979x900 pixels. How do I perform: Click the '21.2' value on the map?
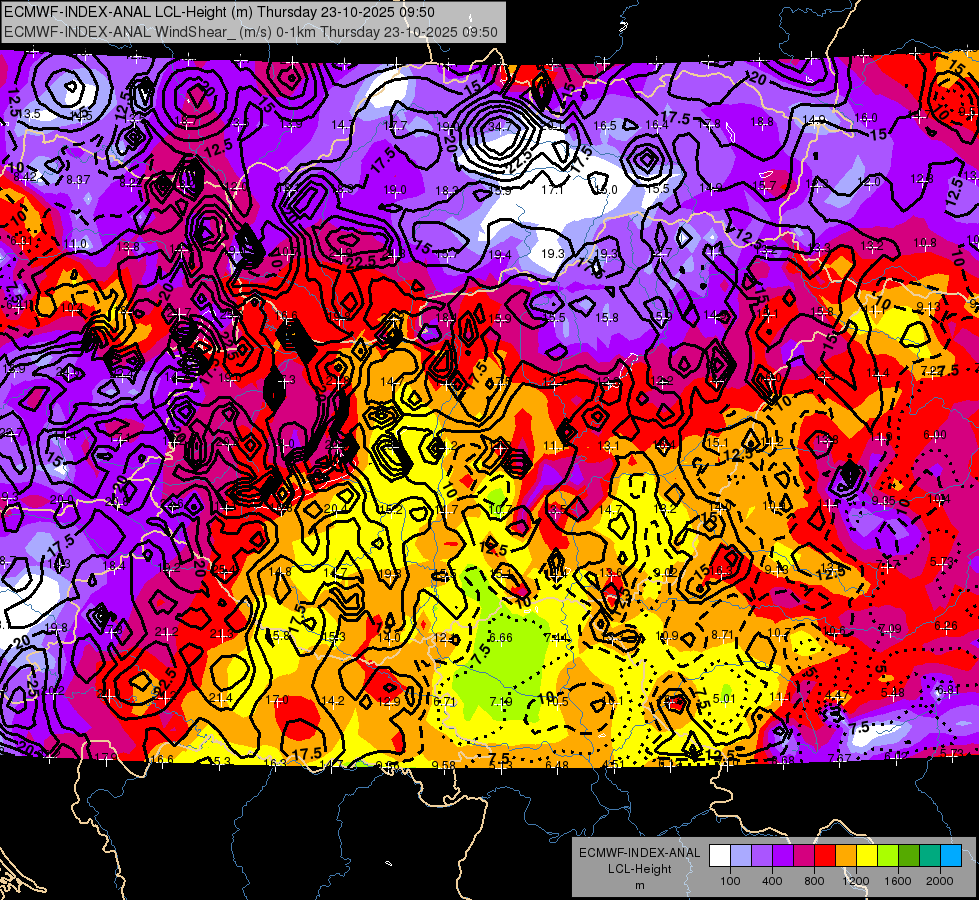tap(167, 631)
